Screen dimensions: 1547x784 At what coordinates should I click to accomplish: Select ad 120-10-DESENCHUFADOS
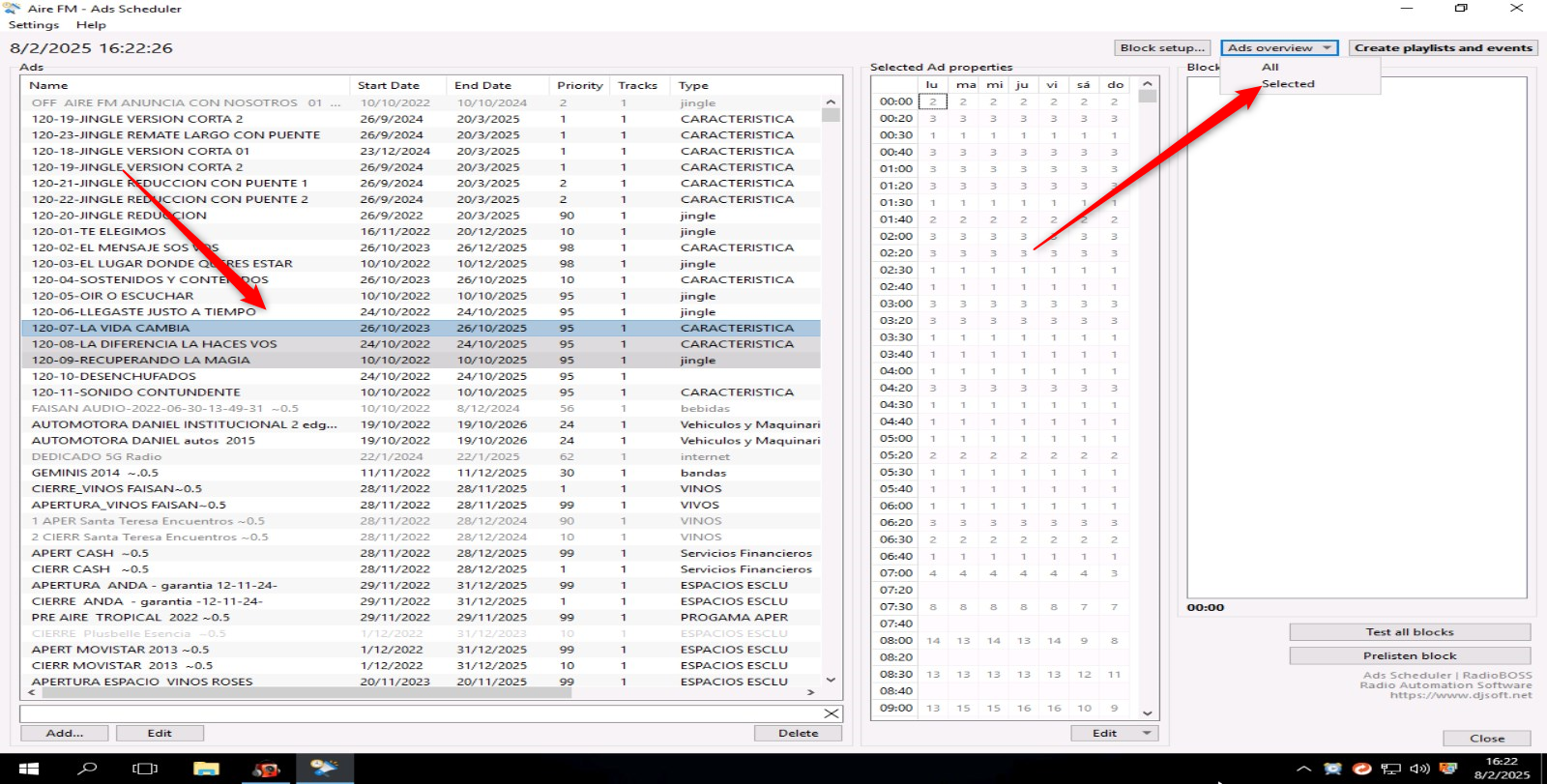421,376
